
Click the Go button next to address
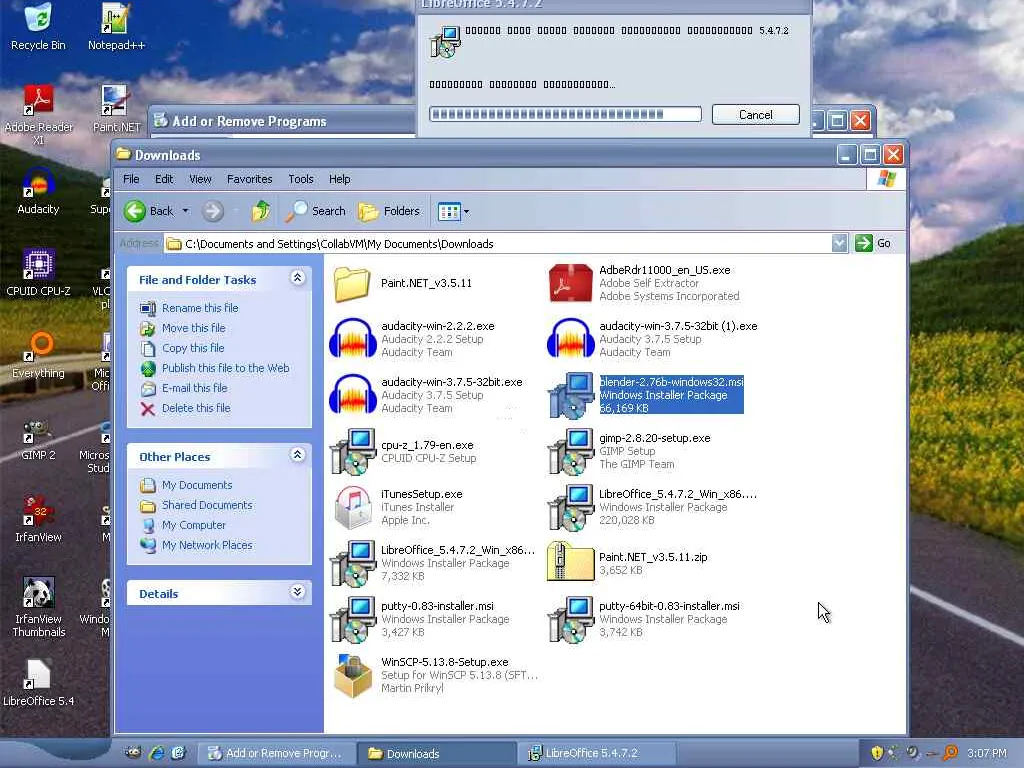pos(873,244)
